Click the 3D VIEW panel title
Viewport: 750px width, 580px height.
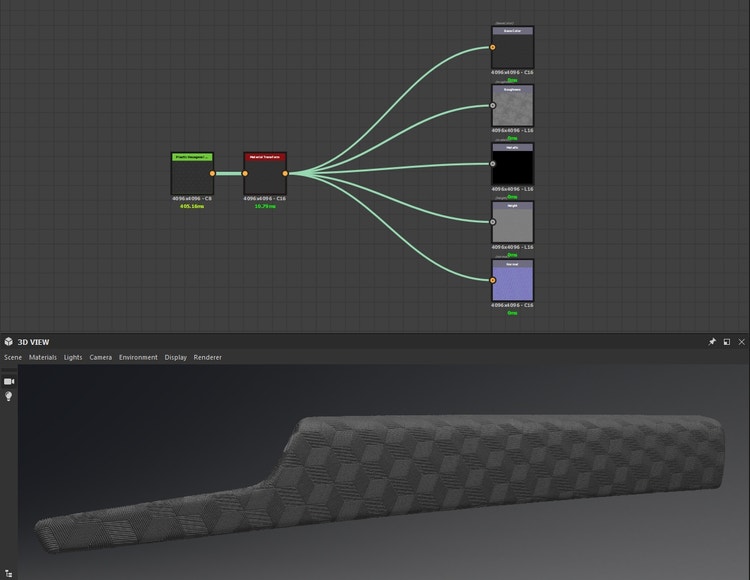[33, 342]
